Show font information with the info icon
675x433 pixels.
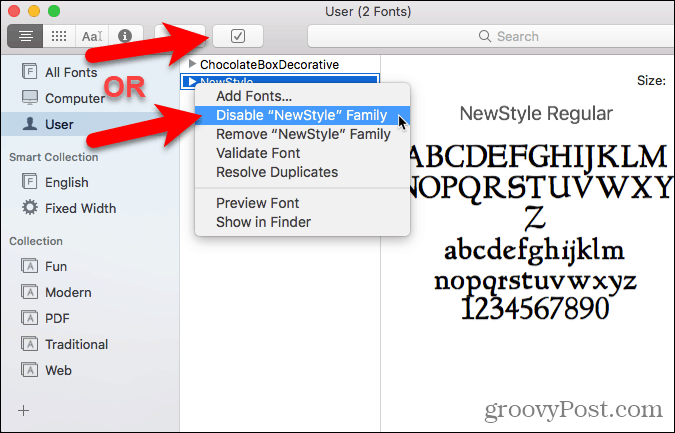(125, 36)
